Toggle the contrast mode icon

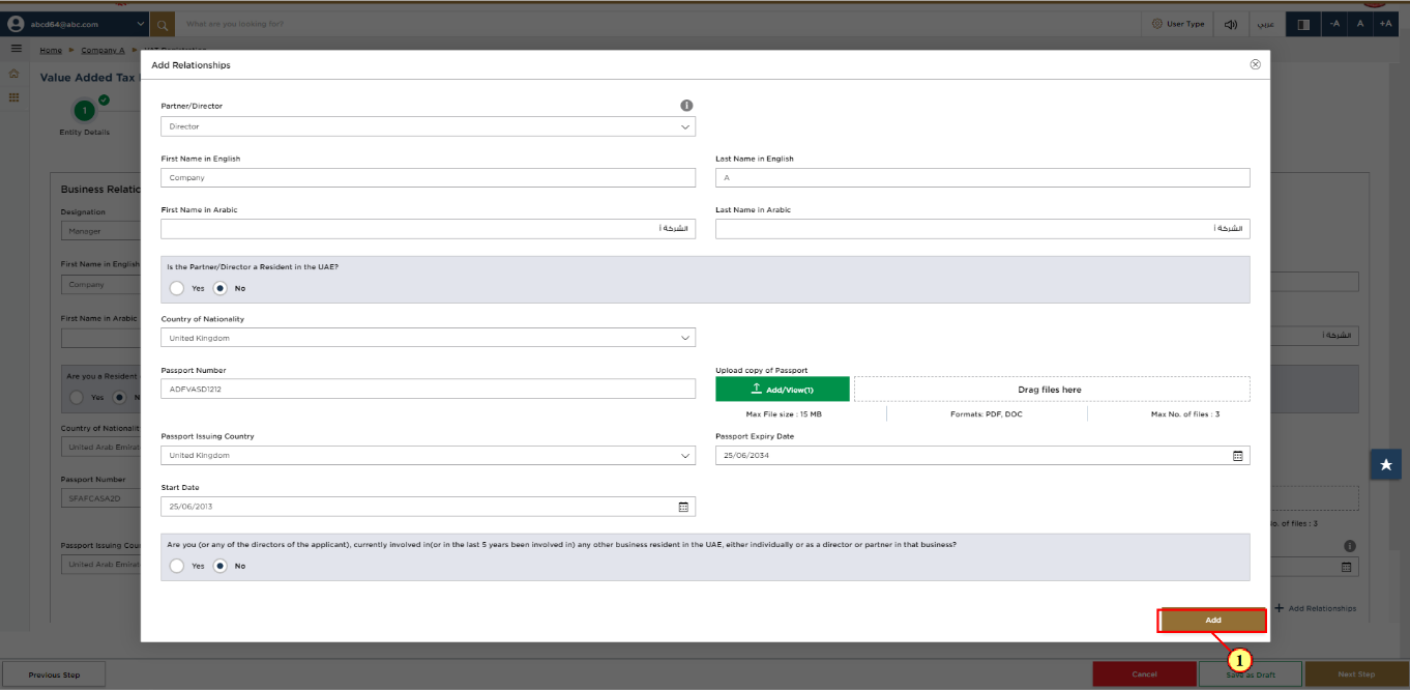[1304, 24]
